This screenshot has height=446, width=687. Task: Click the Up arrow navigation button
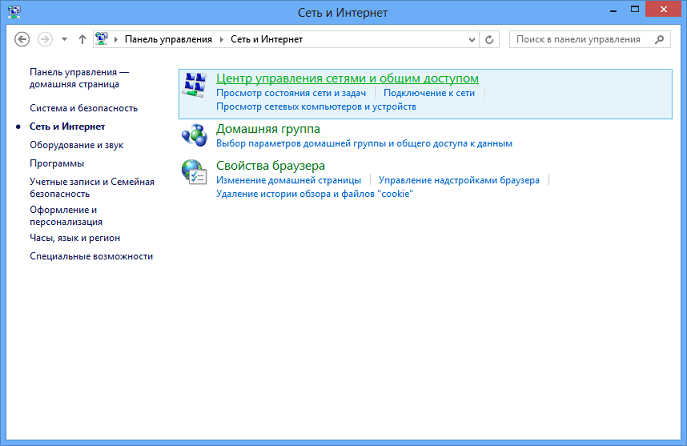point(82,40)
